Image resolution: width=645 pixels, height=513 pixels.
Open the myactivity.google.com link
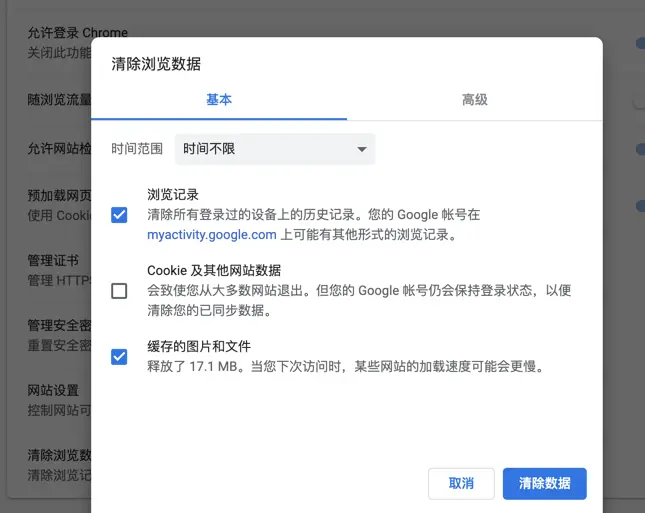coord(212,234)
